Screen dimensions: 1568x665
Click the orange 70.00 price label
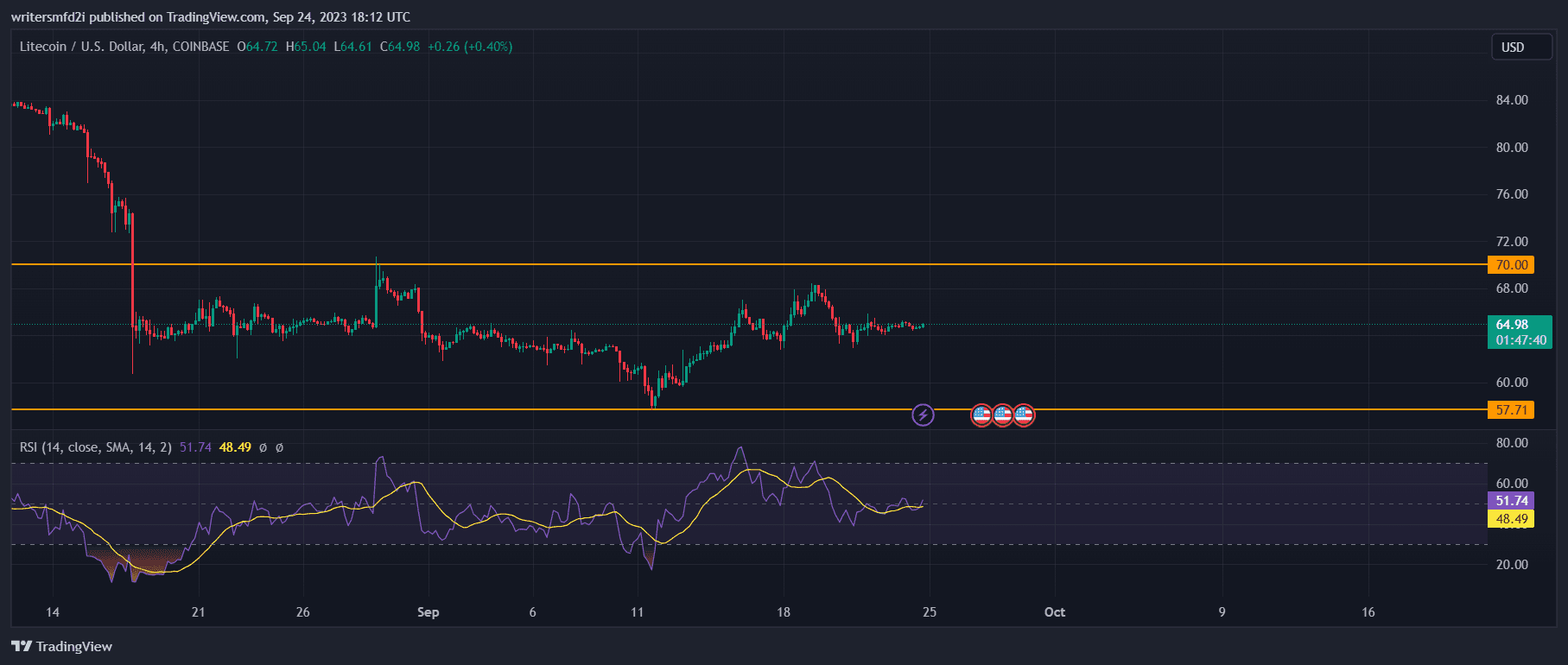[1511, 265]
